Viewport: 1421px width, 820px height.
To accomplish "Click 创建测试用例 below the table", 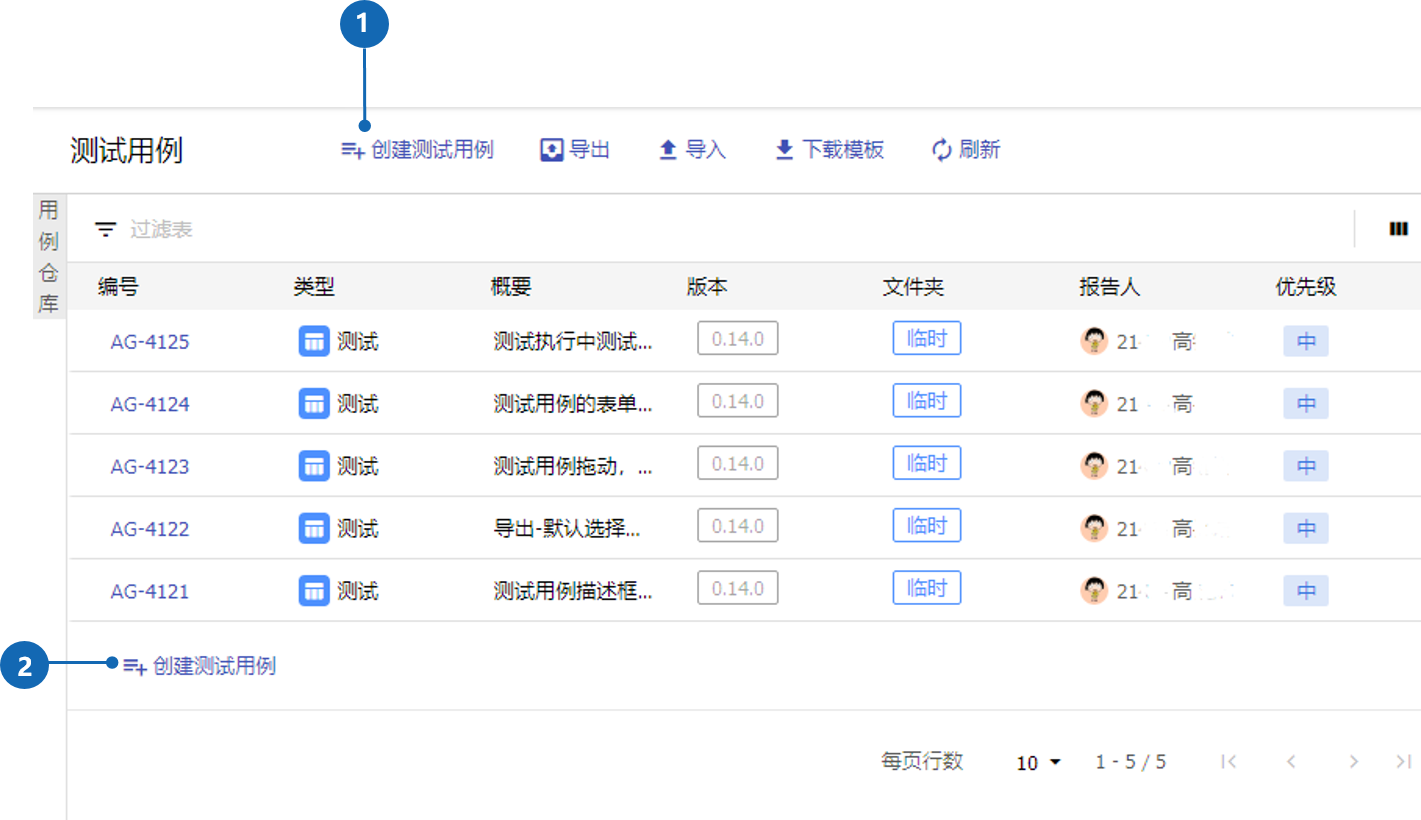I will pos(200,666).
